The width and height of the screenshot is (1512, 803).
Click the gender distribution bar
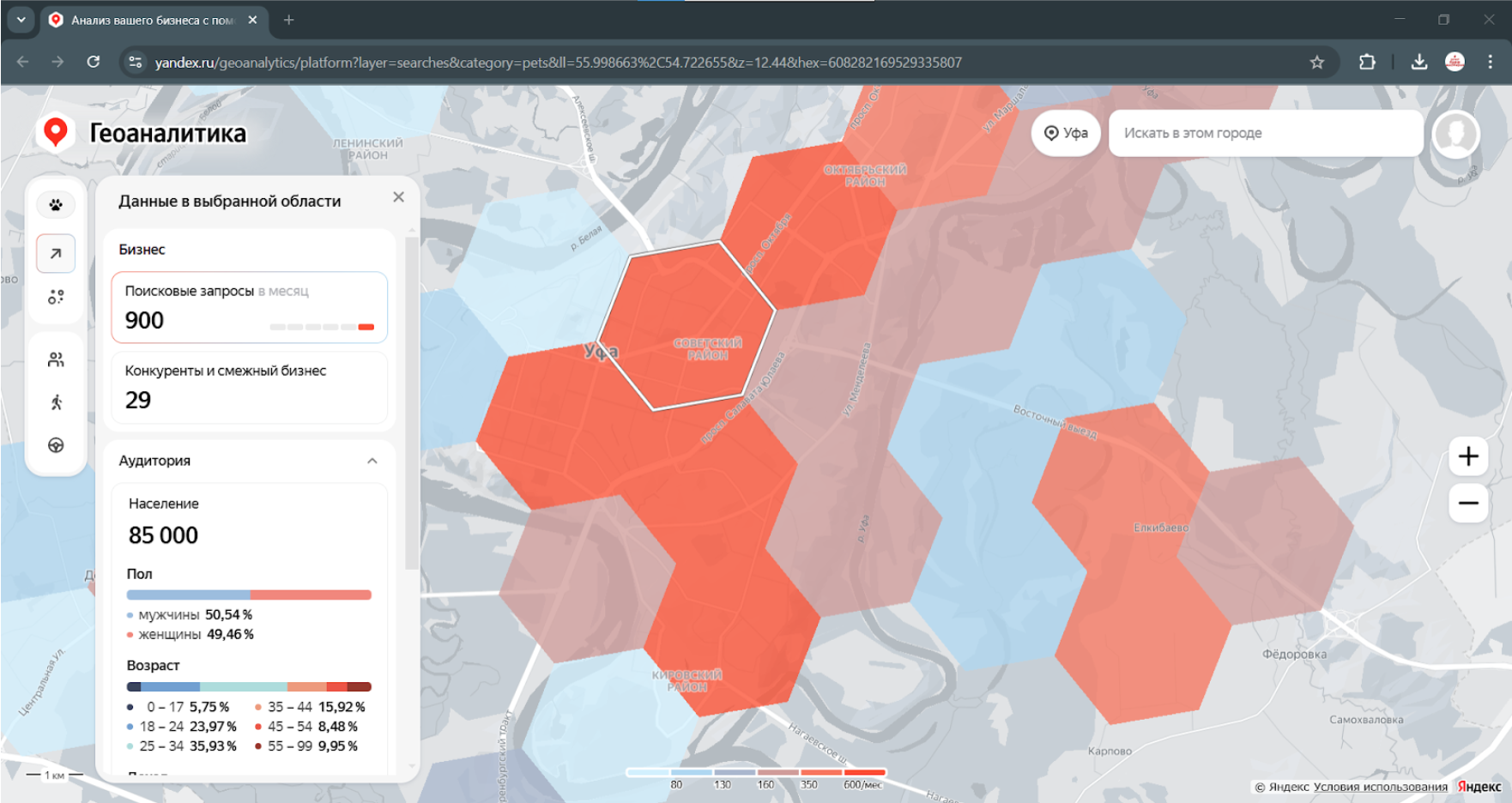[x=249, y=595]
